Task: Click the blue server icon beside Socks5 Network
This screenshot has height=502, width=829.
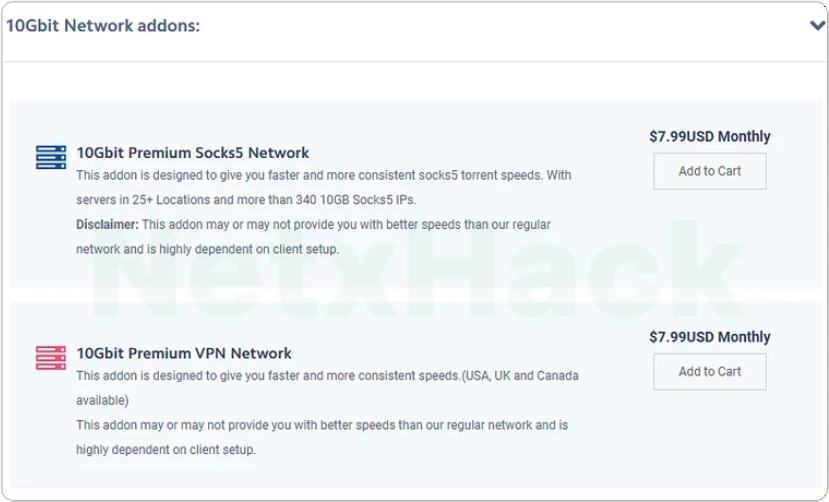Action: [x=50, y=156]
